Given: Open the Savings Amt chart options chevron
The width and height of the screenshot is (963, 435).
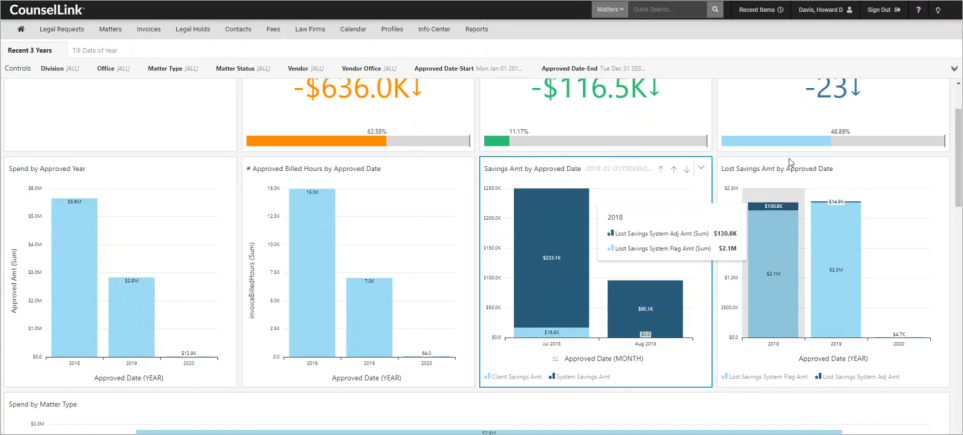Looking at the screenshot, I should click(x=701, y=168).
